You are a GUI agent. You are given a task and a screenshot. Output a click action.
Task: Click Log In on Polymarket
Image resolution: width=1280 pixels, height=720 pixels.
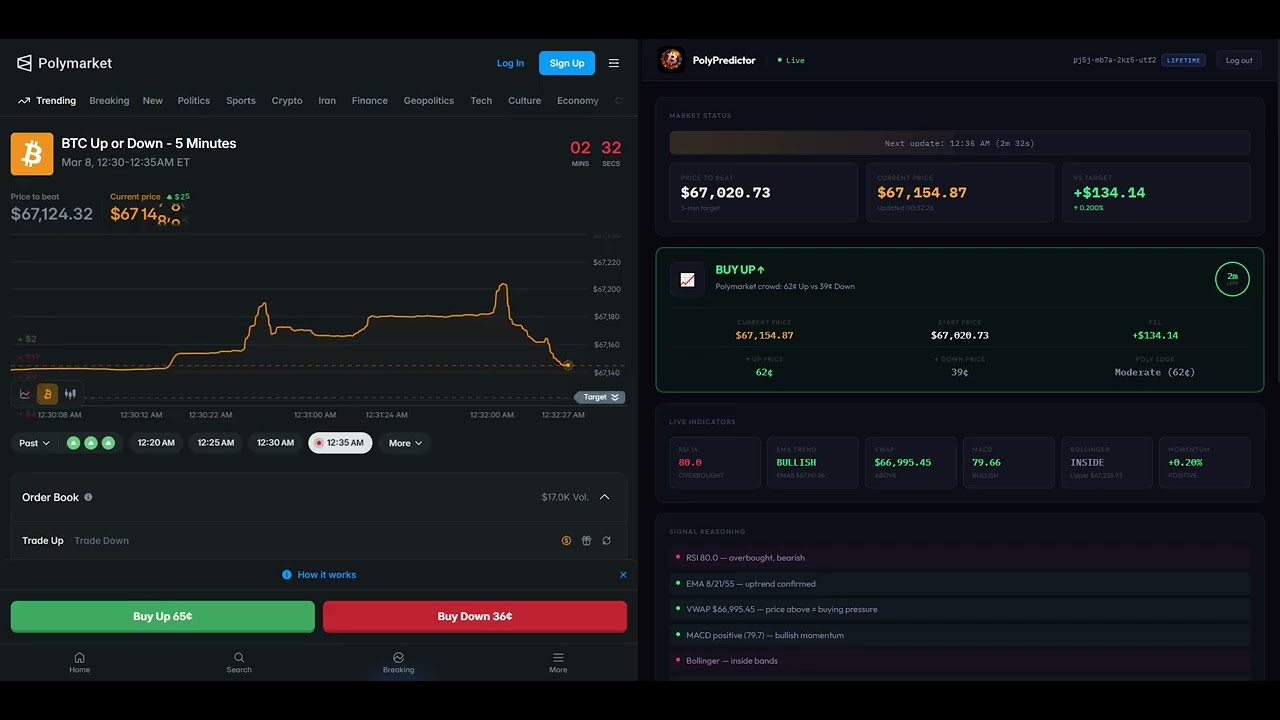(x=510, y=63)
